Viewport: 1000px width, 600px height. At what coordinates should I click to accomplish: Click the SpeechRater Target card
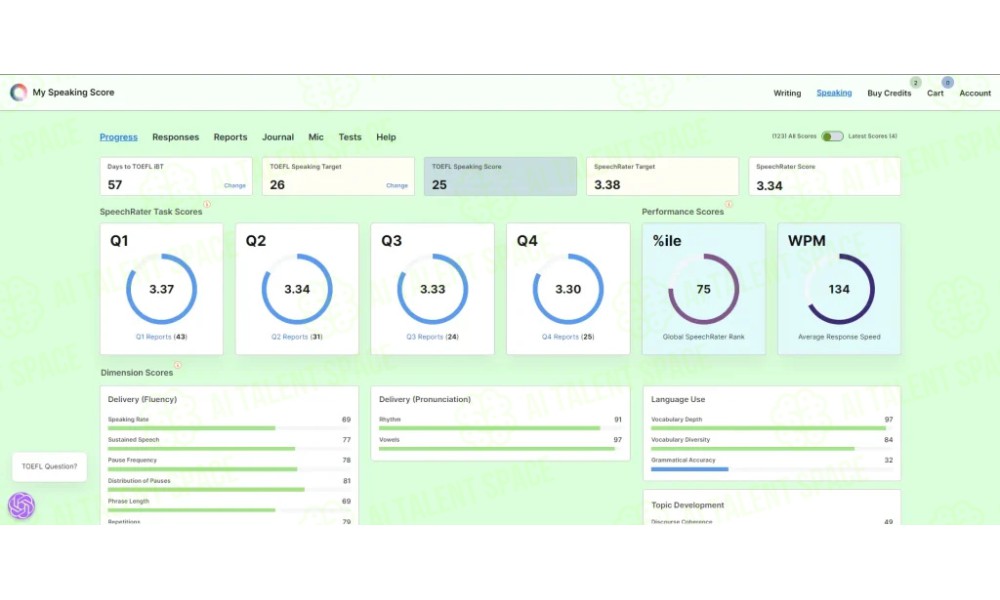tap(663, 177)
